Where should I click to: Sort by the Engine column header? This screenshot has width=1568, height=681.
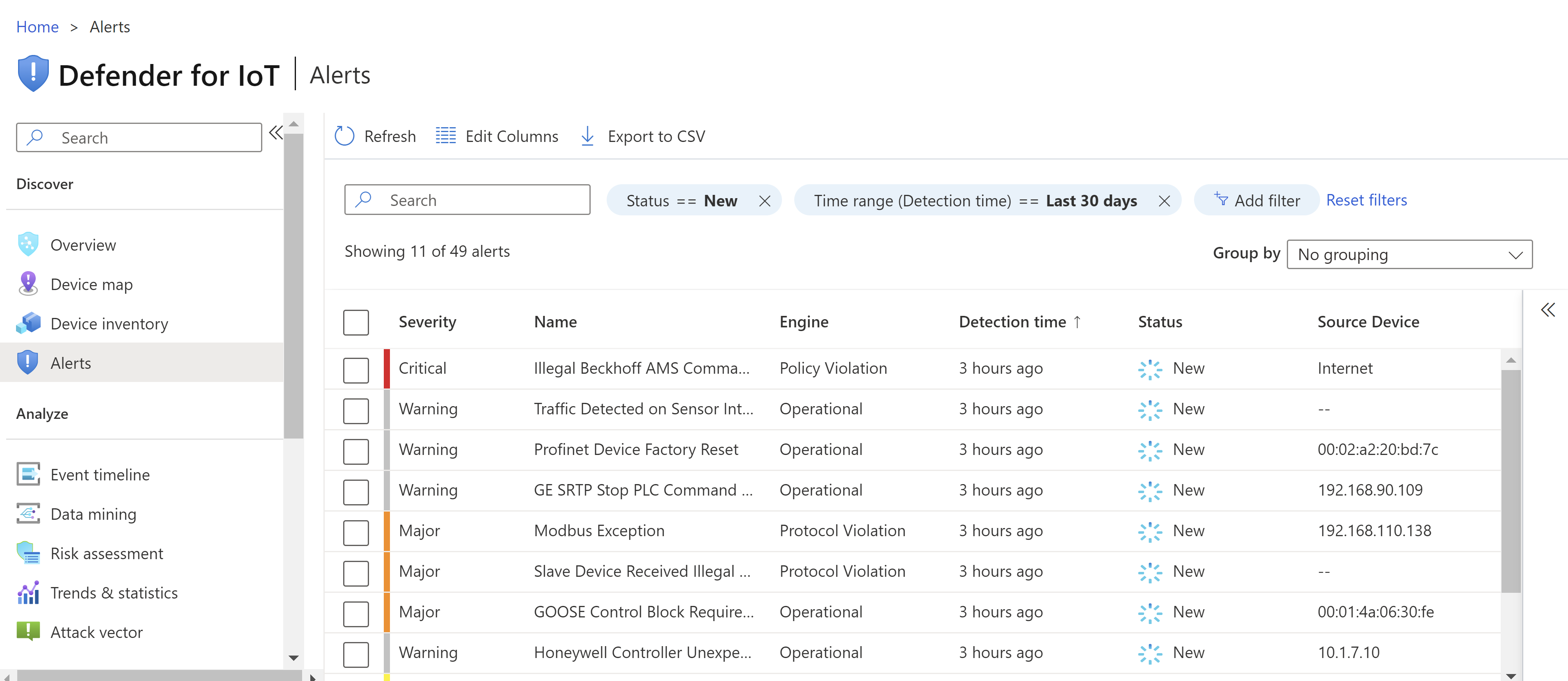tap(803, 322)
